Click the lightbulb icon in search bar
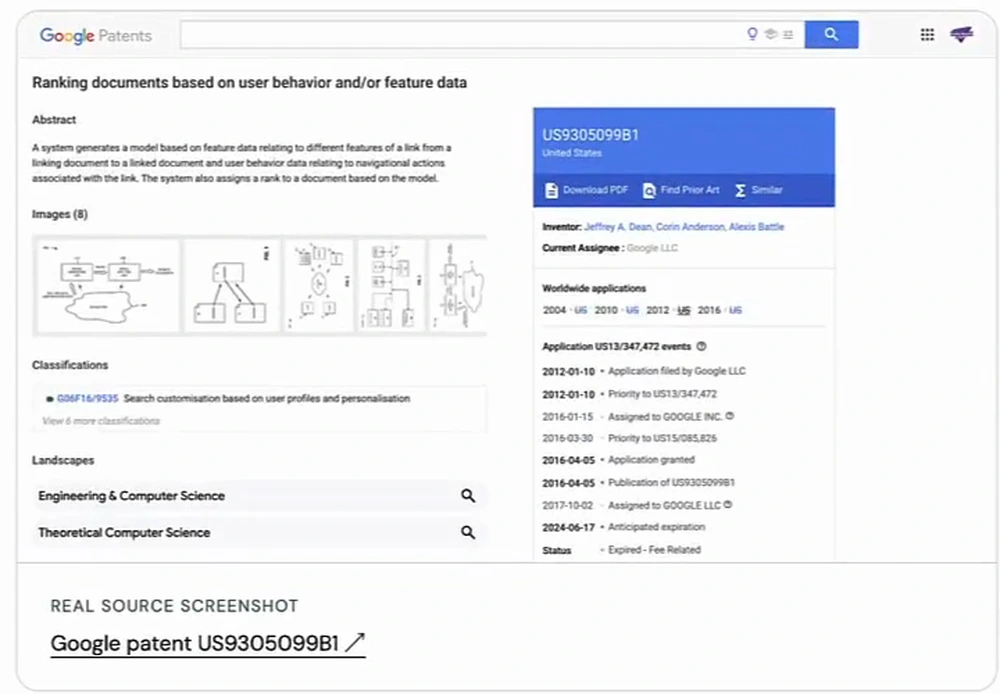1000x694 pixels. click(753, 34)
